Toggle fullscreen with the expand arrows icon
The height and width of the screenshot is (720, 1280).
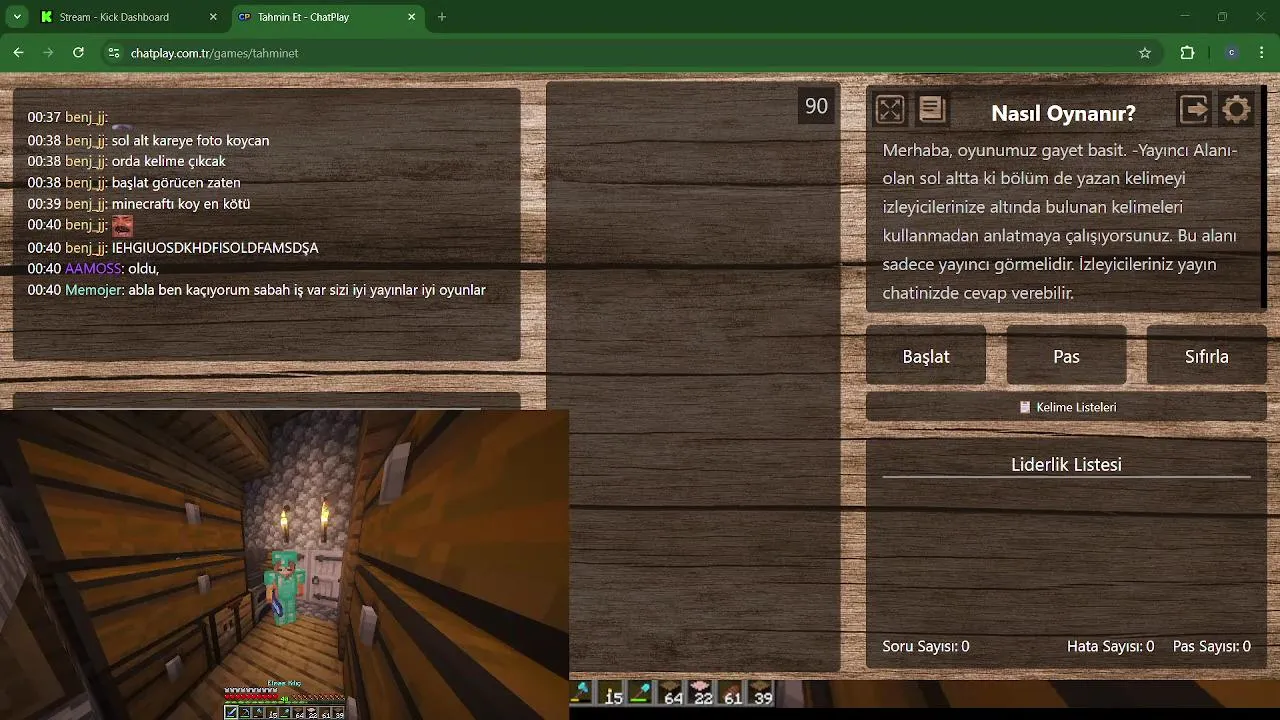pyautogui.click(x=889, y=109)
